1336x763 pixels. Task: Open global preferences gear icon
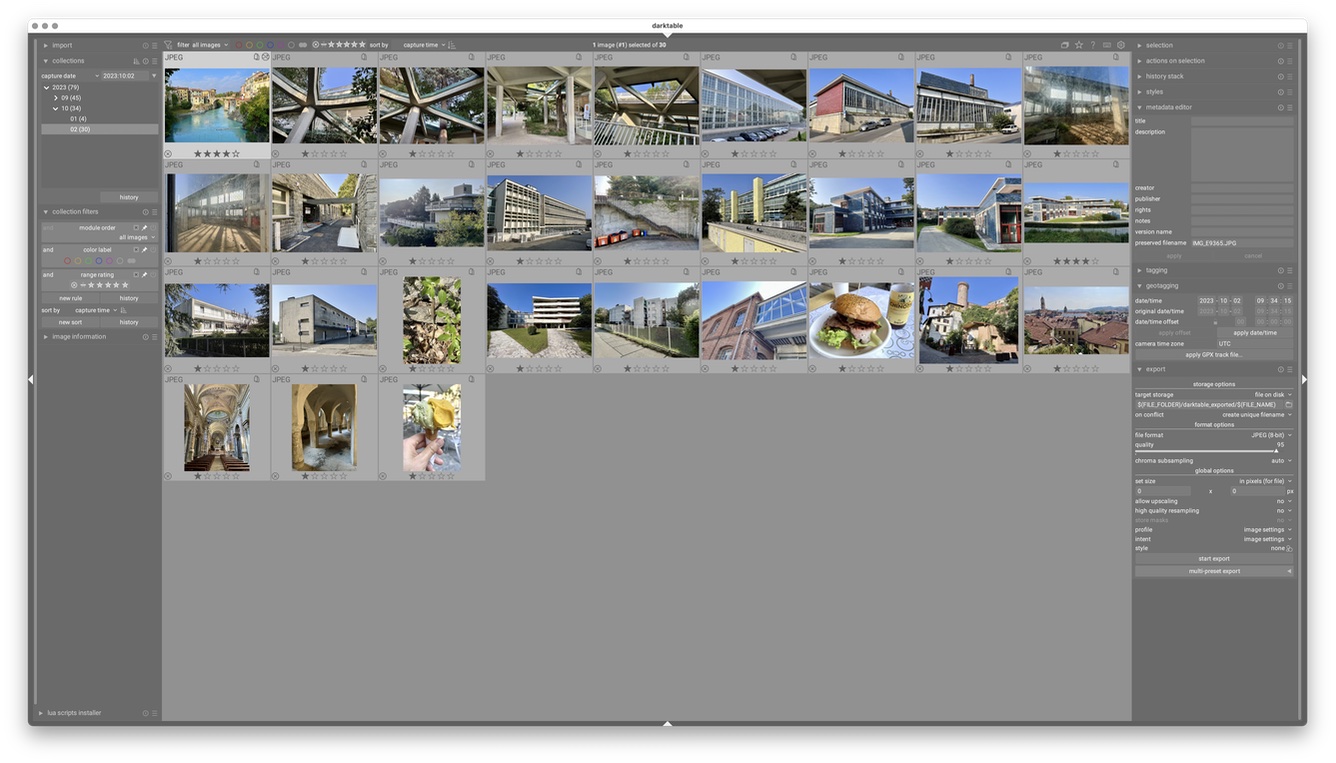pos(1120,45)
